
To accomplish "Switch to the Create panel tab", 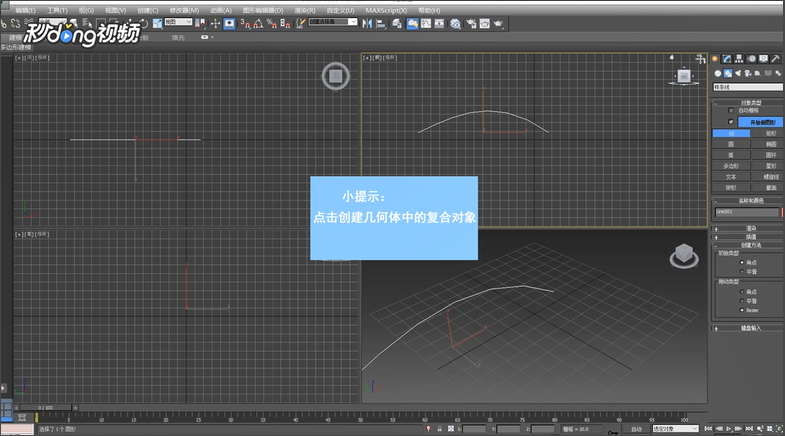I will (x=715, y=59).
